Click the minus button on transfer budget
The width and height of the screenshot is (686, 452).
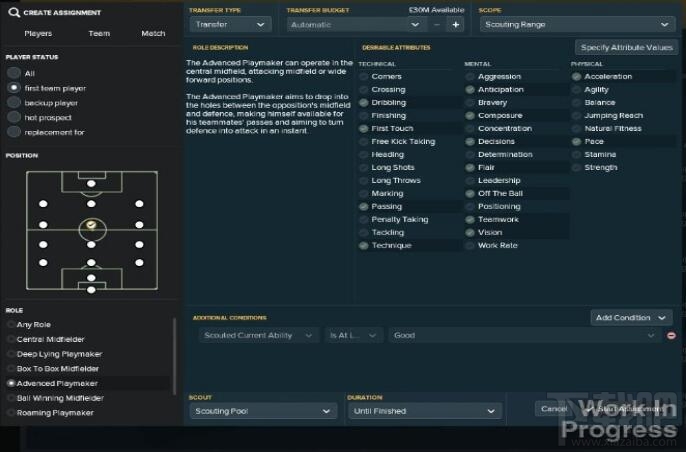[437, 25]
